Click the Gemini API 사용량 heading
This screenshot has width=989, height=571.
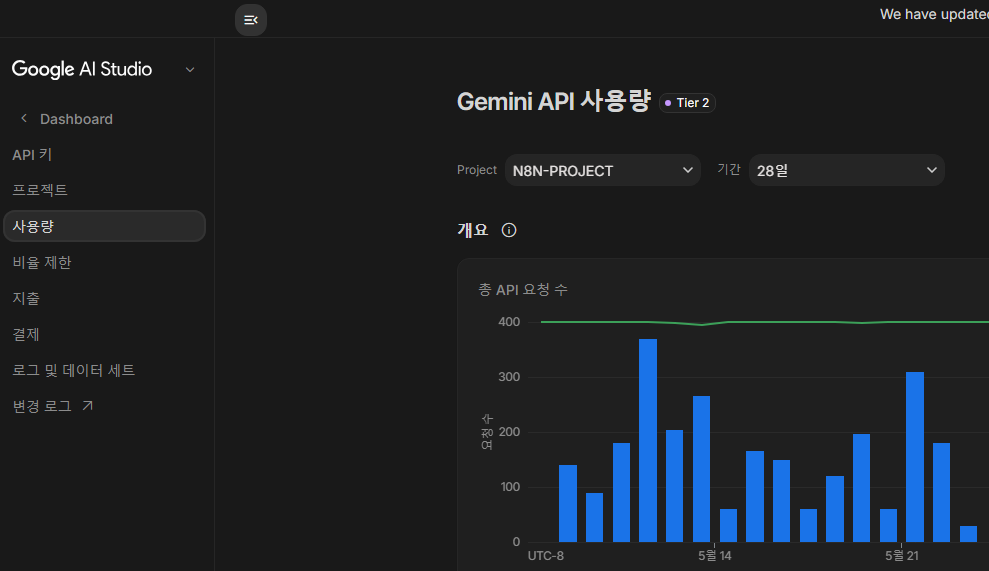553,102
